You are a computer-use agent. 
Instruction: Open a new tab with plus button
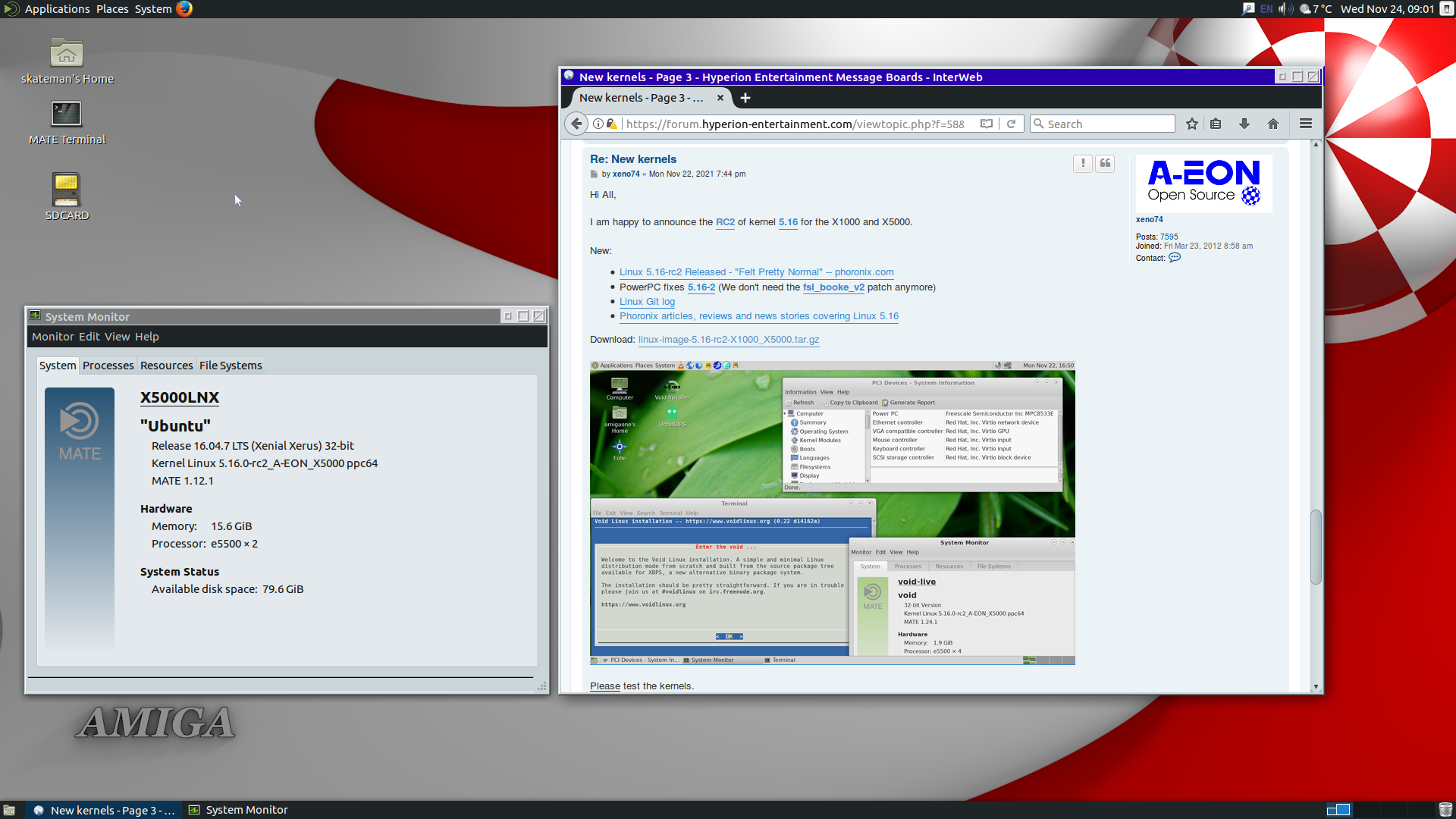pyautogui.click(x=745, y=98)
